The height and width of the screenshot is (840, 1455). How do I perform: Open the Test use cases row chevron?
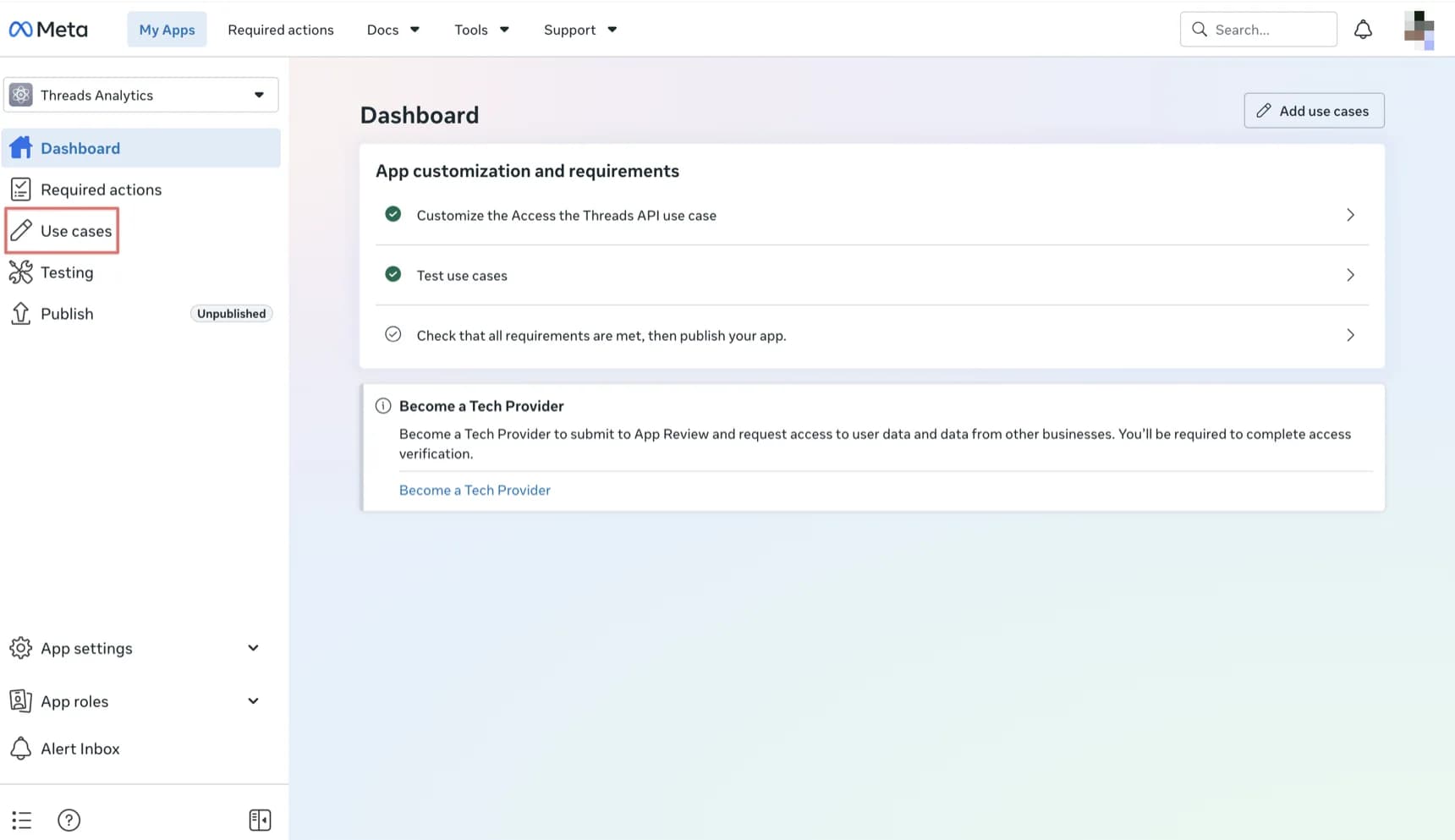coord(1350,275)
